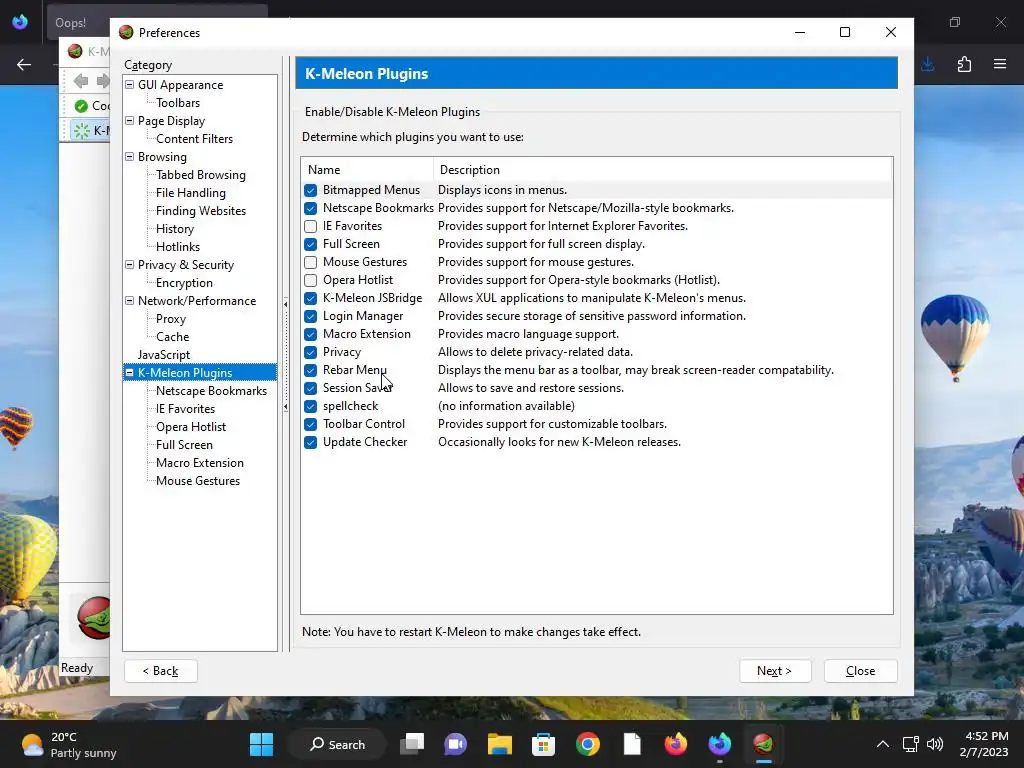Click the back arrow in background Firefox window
Screen dimensions: 1024x768
tap(24, 64)
